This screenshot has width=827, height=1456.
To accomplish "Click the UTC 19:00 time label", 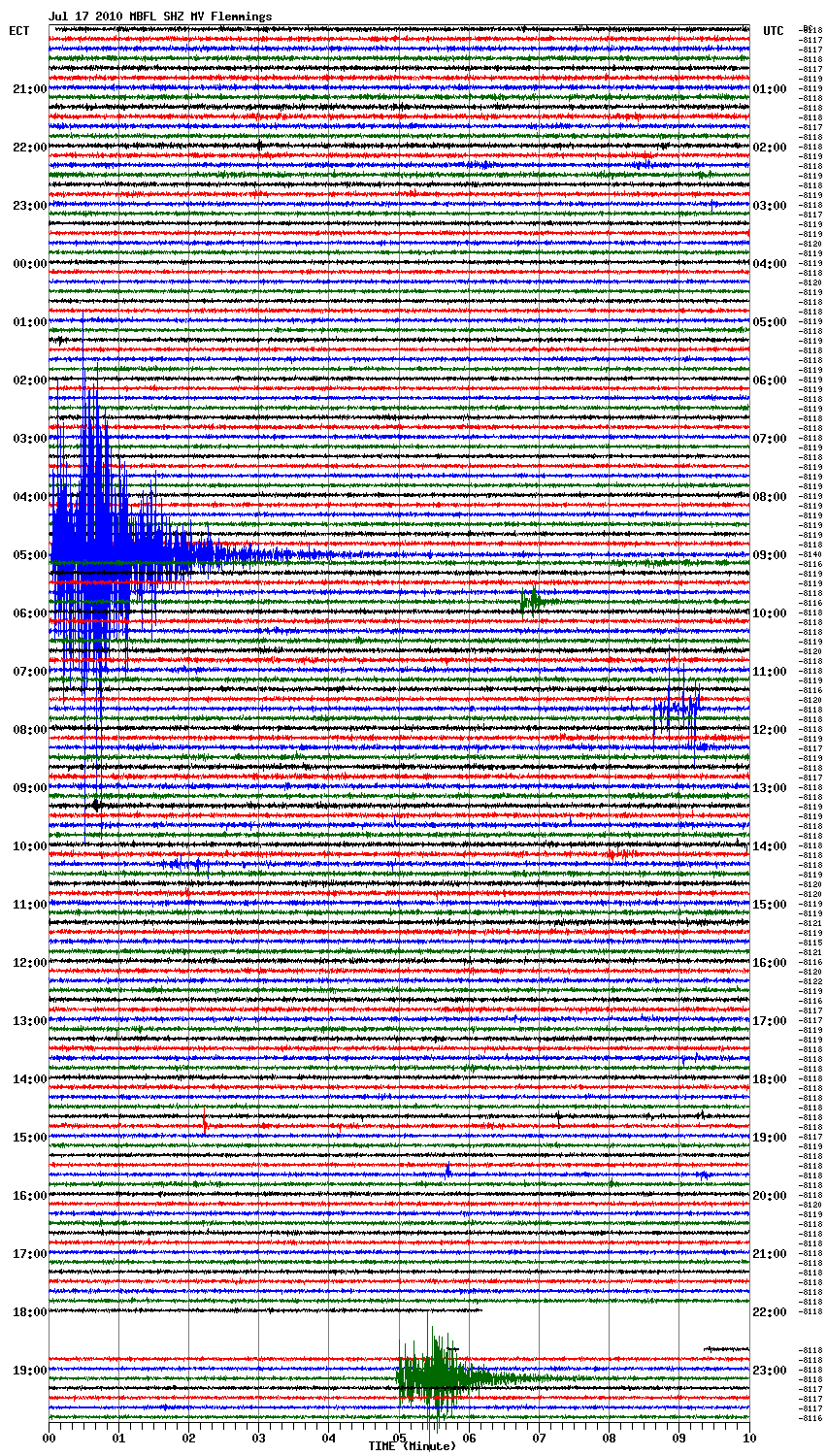I will pos(769,1138).
